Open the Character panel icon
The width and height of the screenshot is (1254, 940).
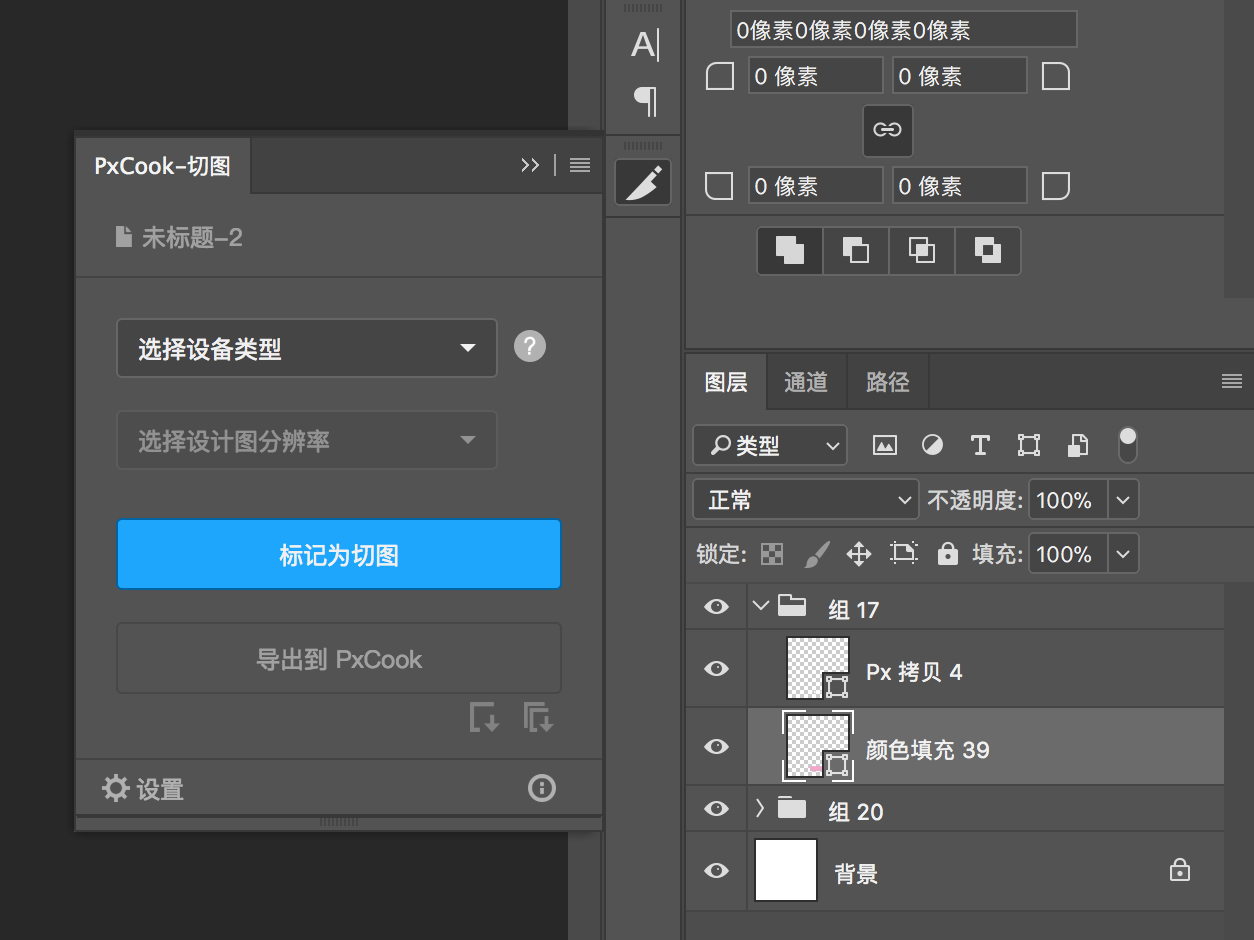tap(644, 46)
